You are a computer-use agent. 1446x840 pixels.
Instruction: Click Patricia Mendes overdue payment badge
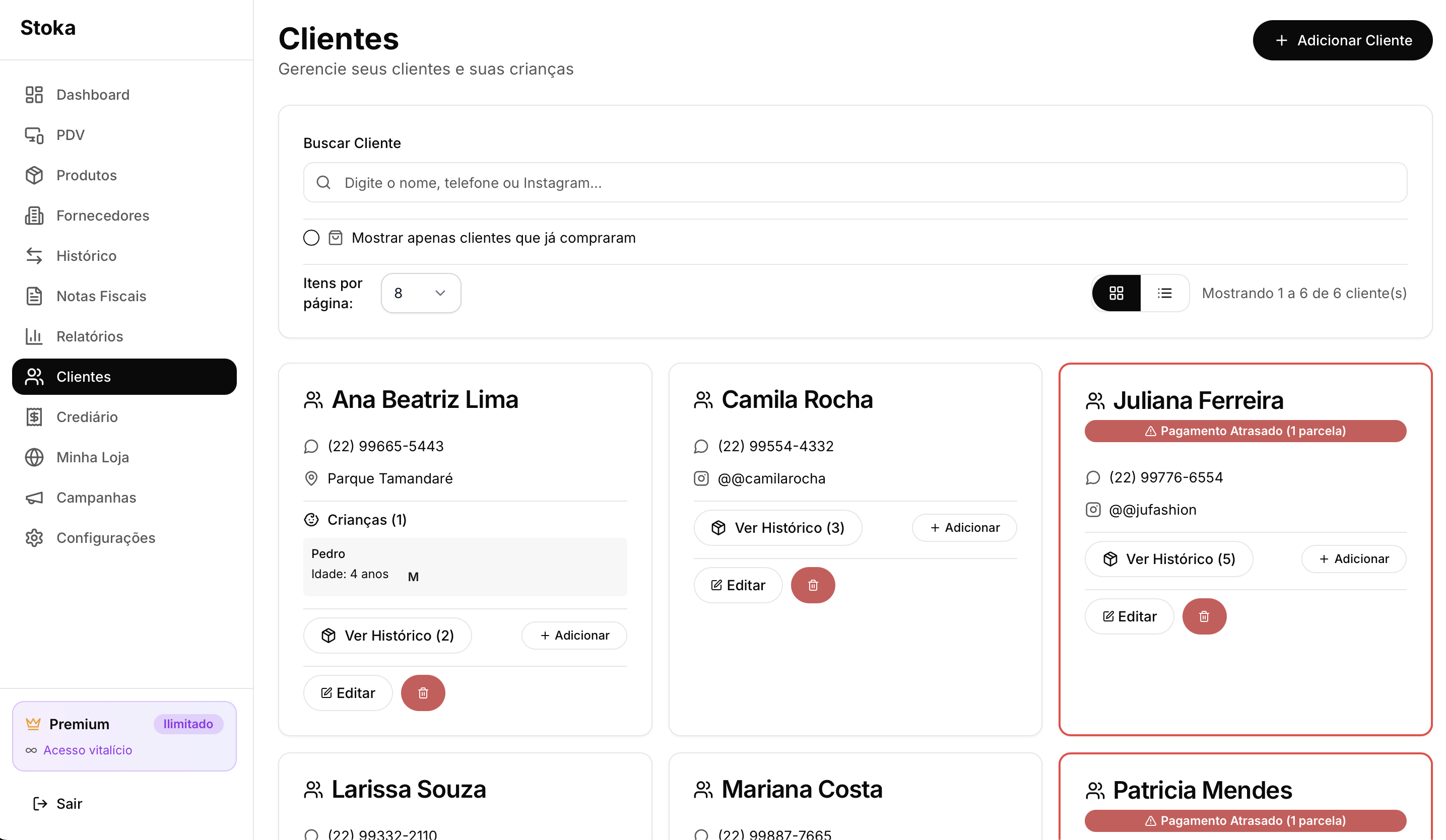[1245, 820]
